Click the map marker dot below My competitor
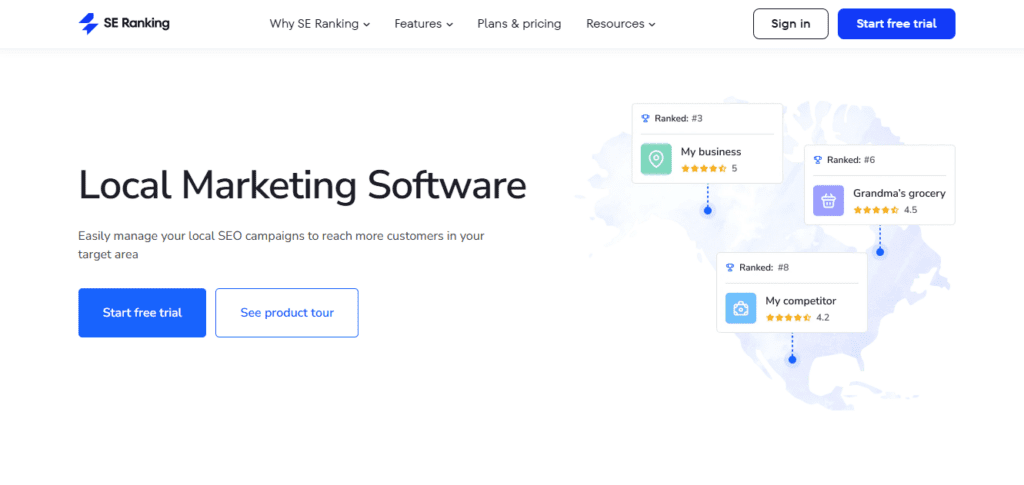This screenshot has width=1024, height=485. (792, 359)
